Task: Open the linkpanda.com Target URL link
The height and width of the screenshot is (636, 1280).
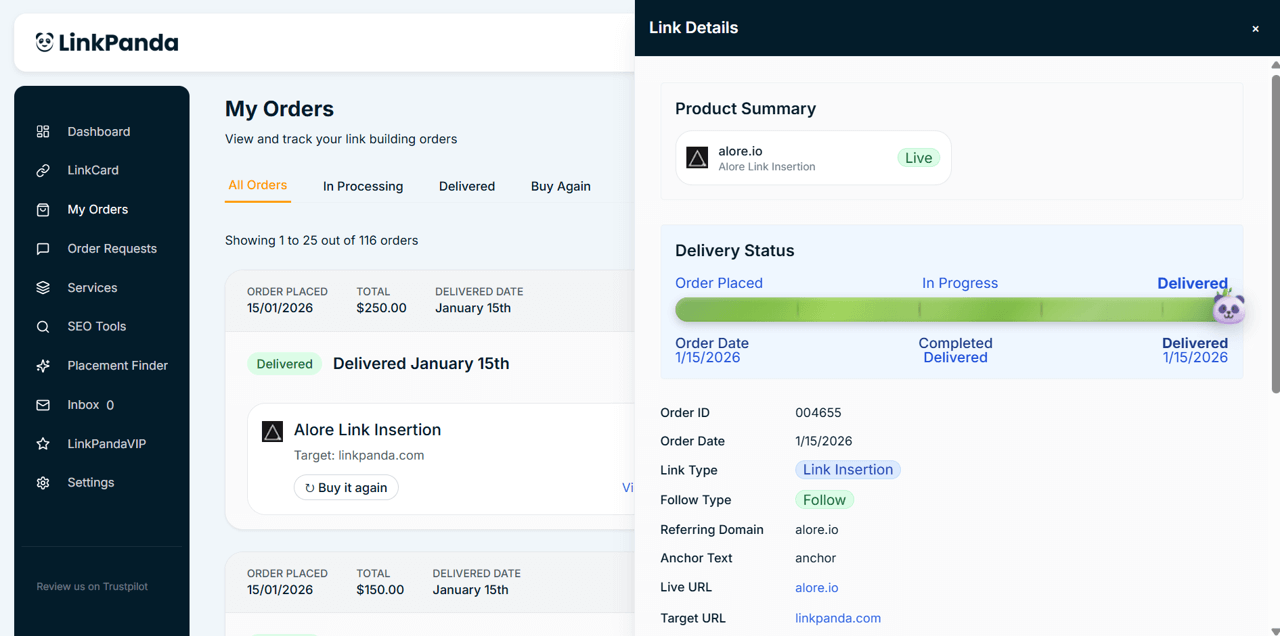Action: point(838,618)
